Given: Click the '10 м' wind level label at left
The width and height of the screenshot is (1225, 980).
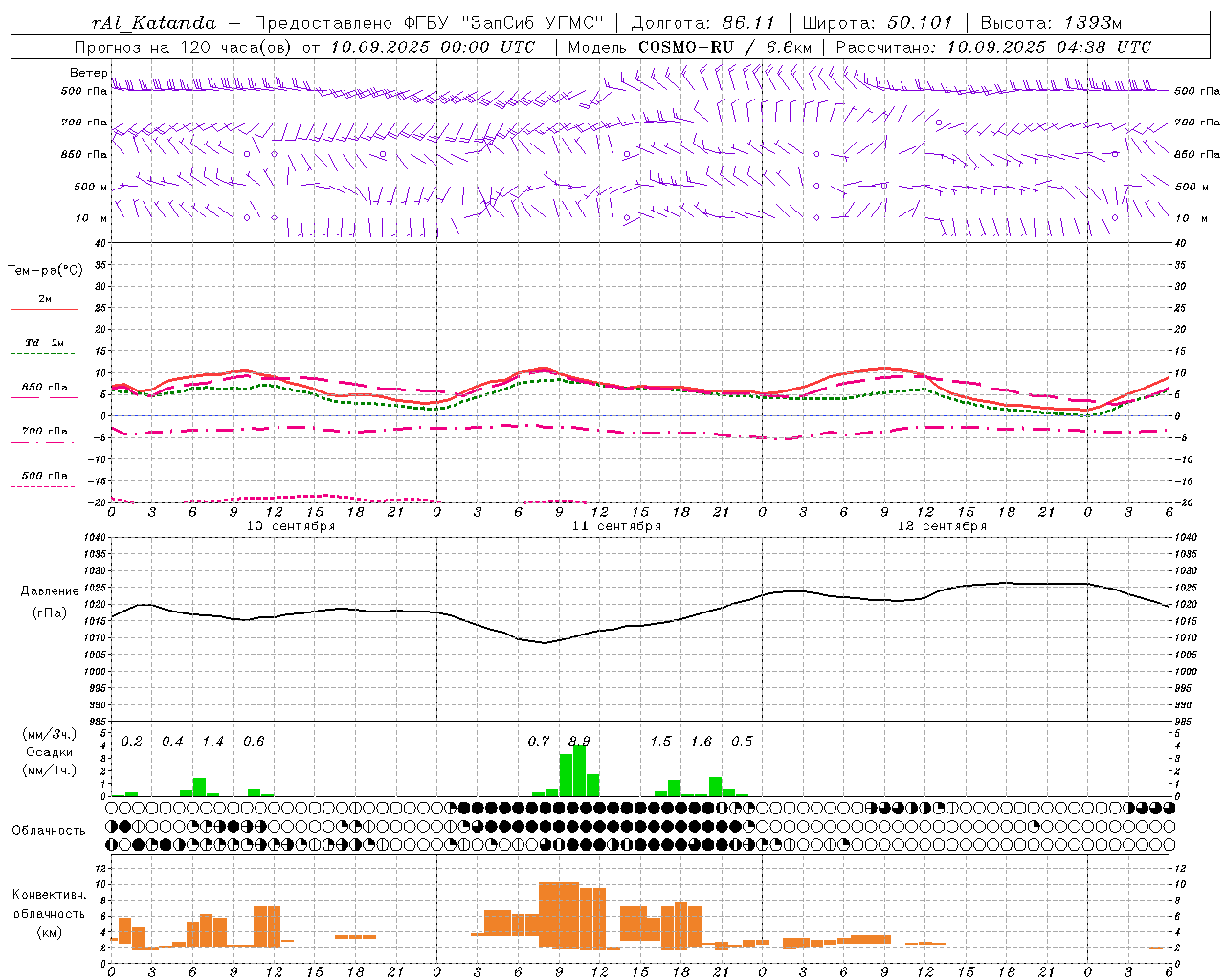Looking at the screenshot, I should click(91, 218).
